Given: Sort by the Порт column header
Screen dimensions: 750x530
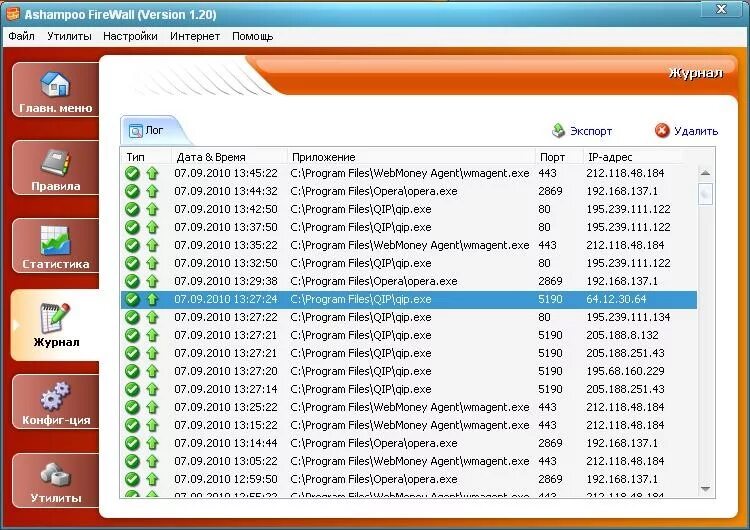Looking at the screenshot, I should click(559, 157).
